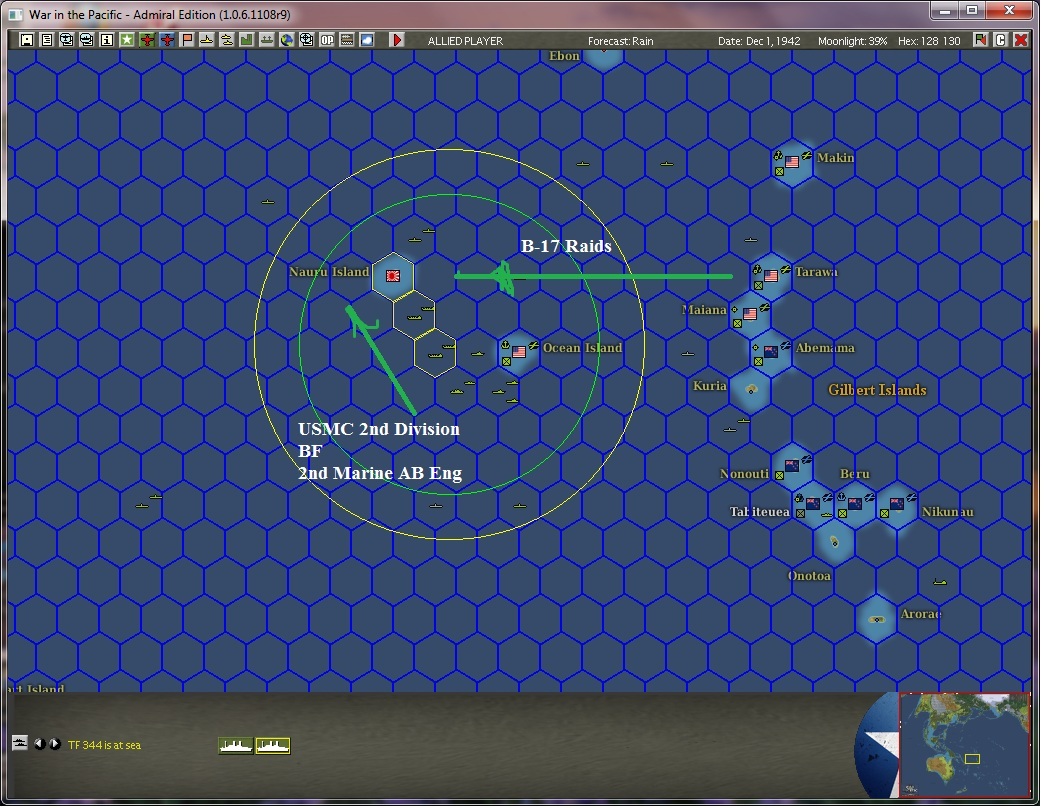The height and width of the screenshot is (808, 1044).
Task: Click the US flag base at Tarawa
Action: (771, 276)
